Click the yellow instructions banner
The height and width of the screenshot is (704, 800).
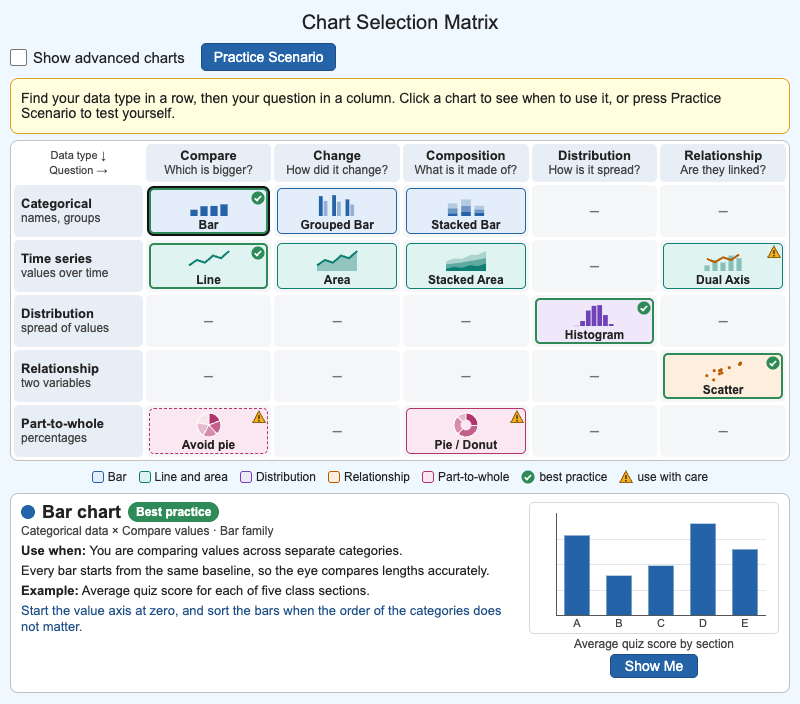coord(400,106)
